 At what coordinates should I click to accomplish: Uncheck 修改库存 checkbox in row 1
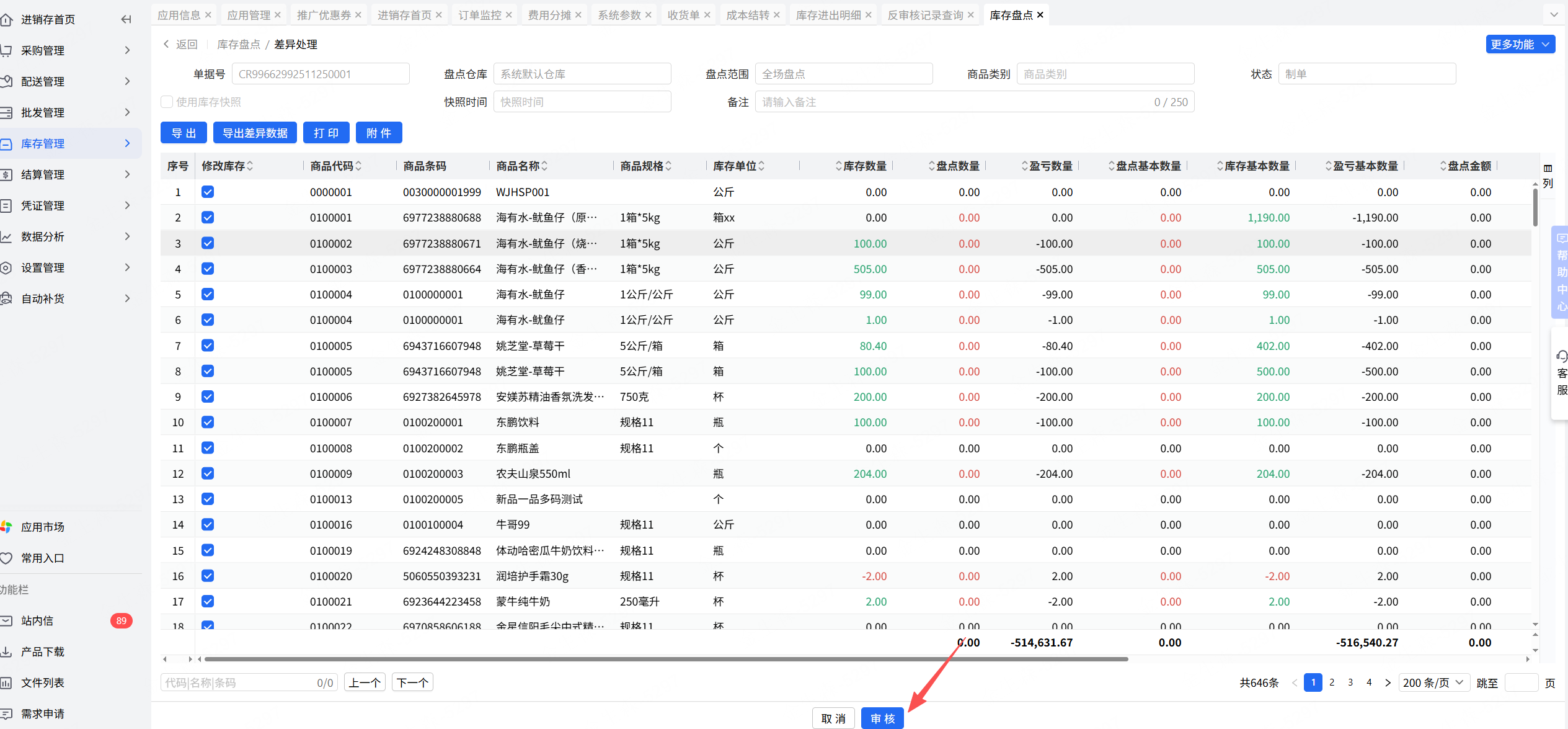click(208, 192)
